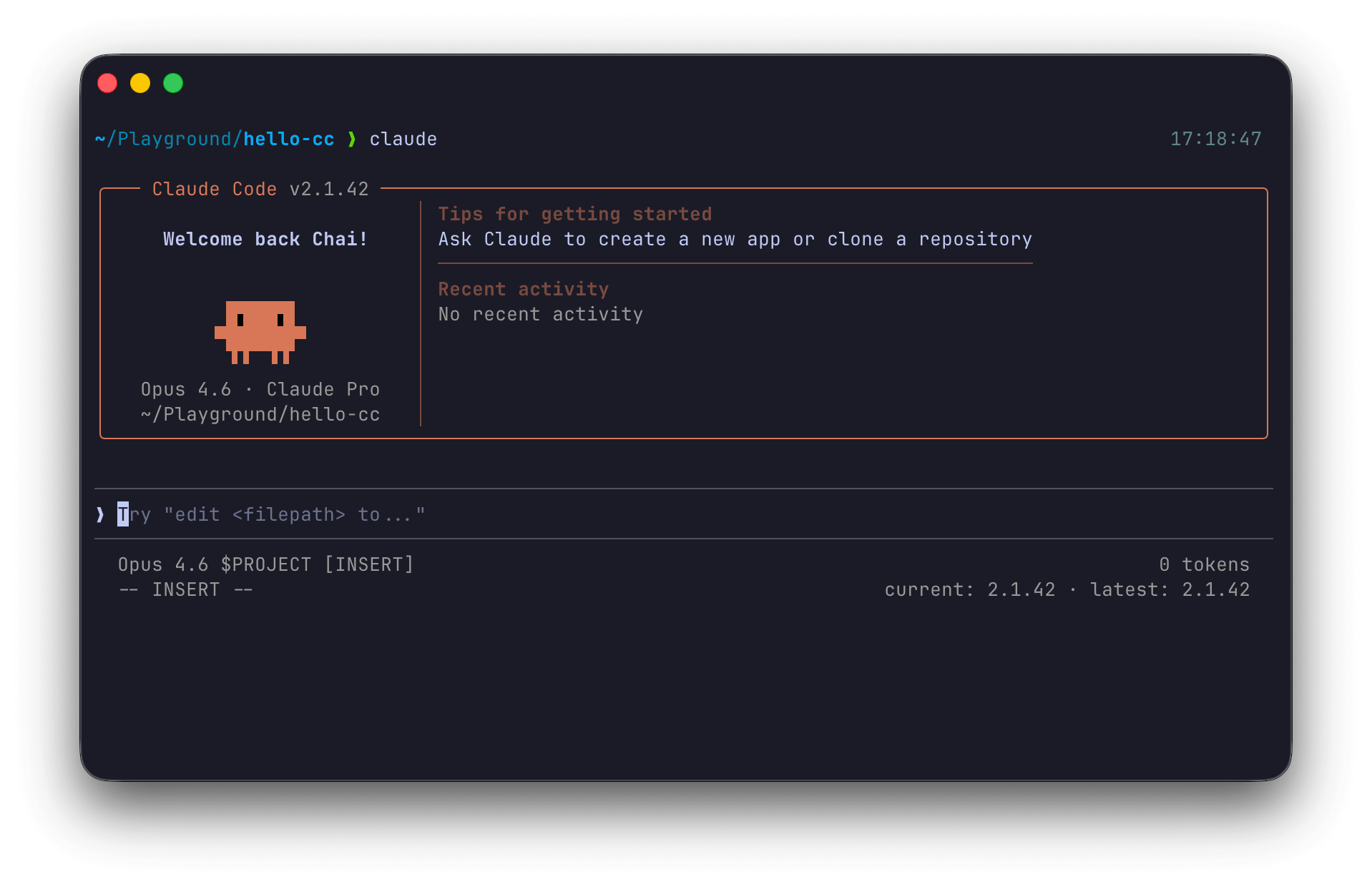Click the No recent activity text
1372x887 pixels.
(540, 314)
